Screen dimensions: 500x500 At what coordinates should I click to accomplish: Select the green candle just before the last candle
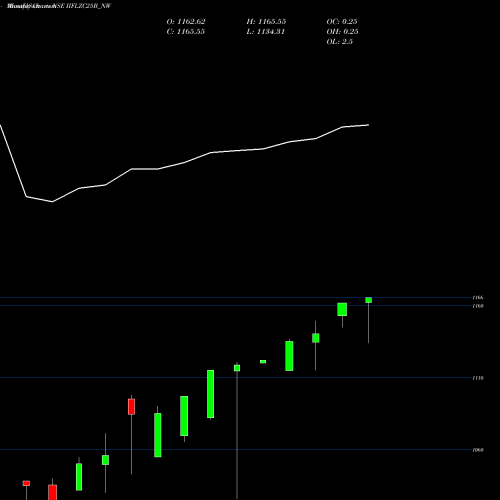pos(342,309)
